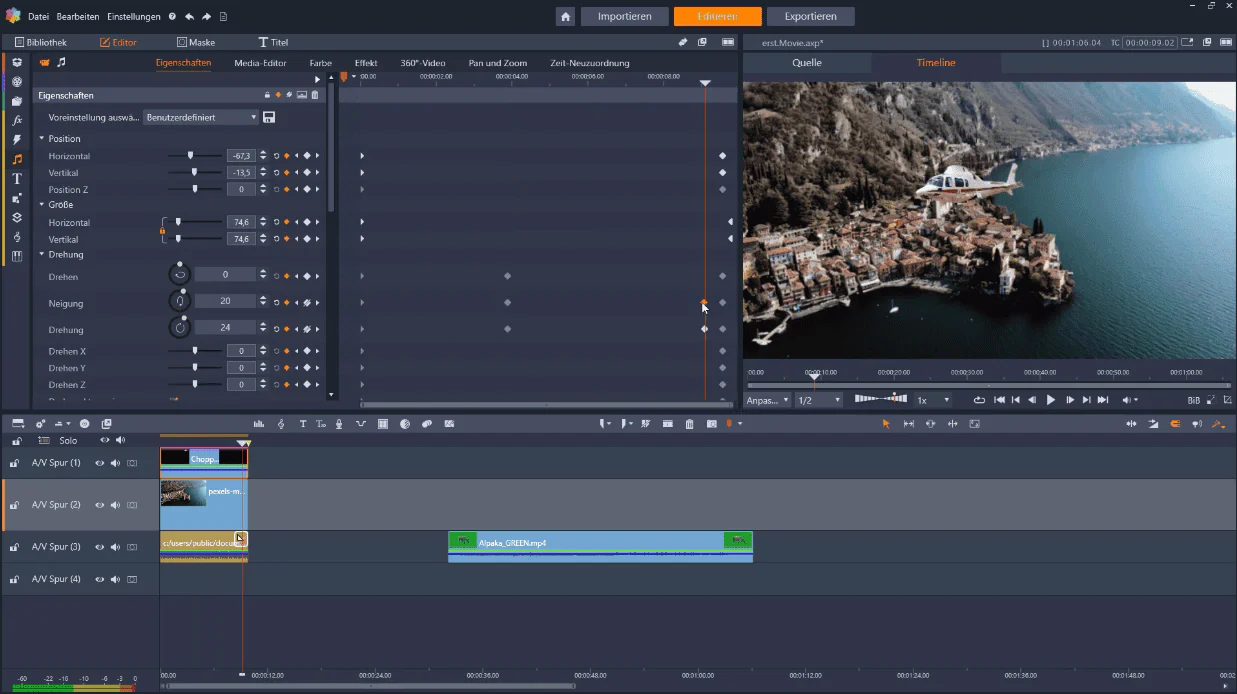Click the treble clef ScoreFitter icon

(281, 424)
